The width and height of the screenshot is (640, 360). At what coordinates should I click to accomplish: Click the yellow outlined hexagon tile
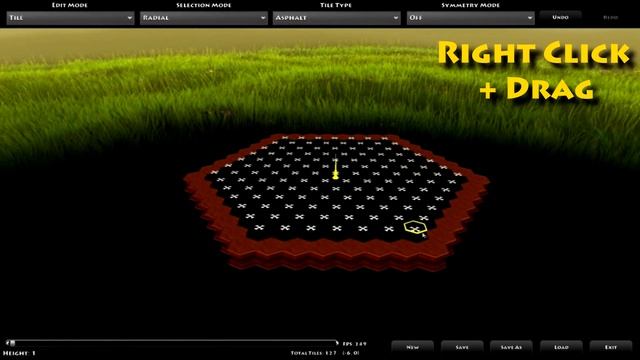point(416,227)
